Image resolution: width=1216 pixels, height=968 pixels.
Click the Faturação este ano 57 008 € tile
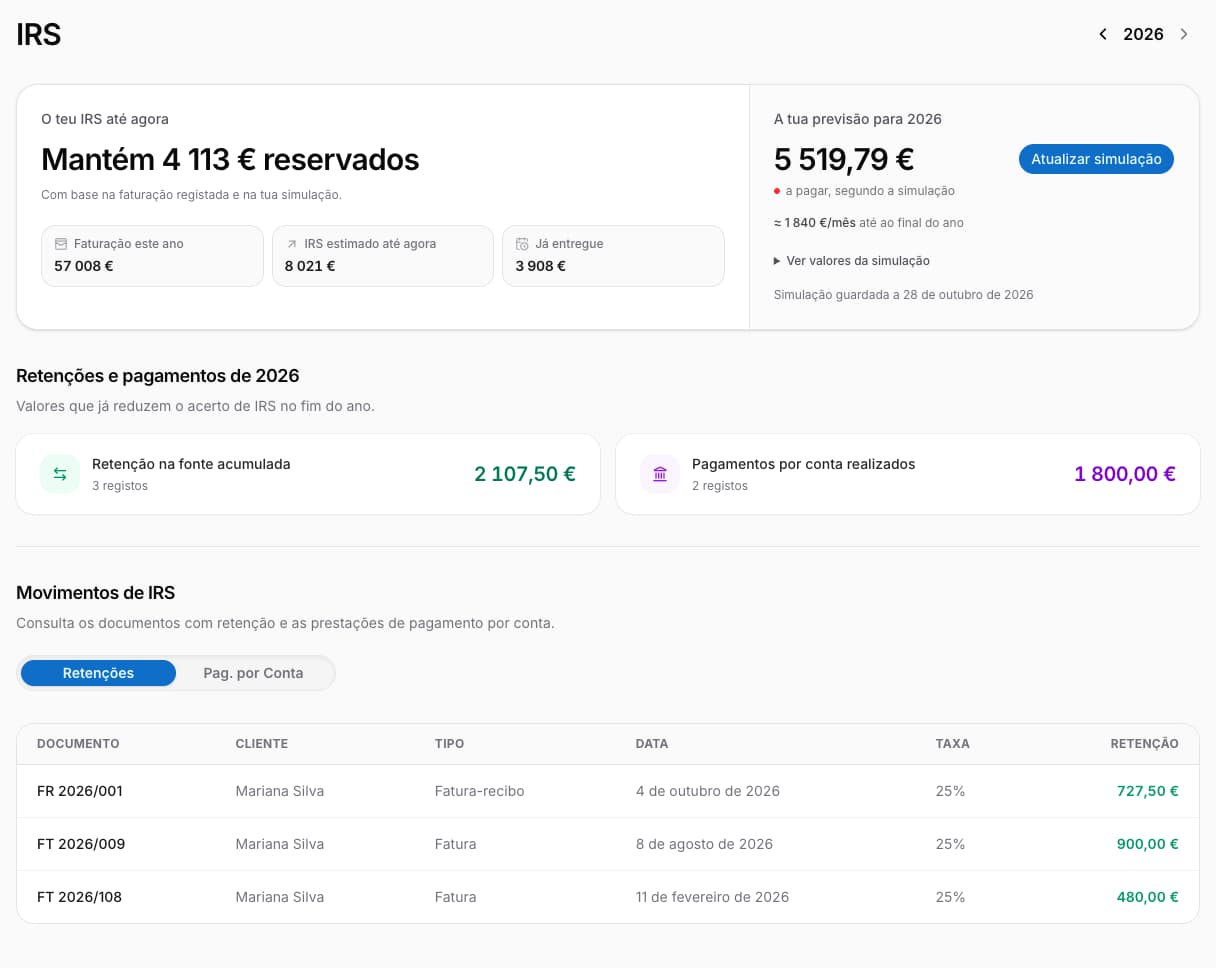click(152, 256)
